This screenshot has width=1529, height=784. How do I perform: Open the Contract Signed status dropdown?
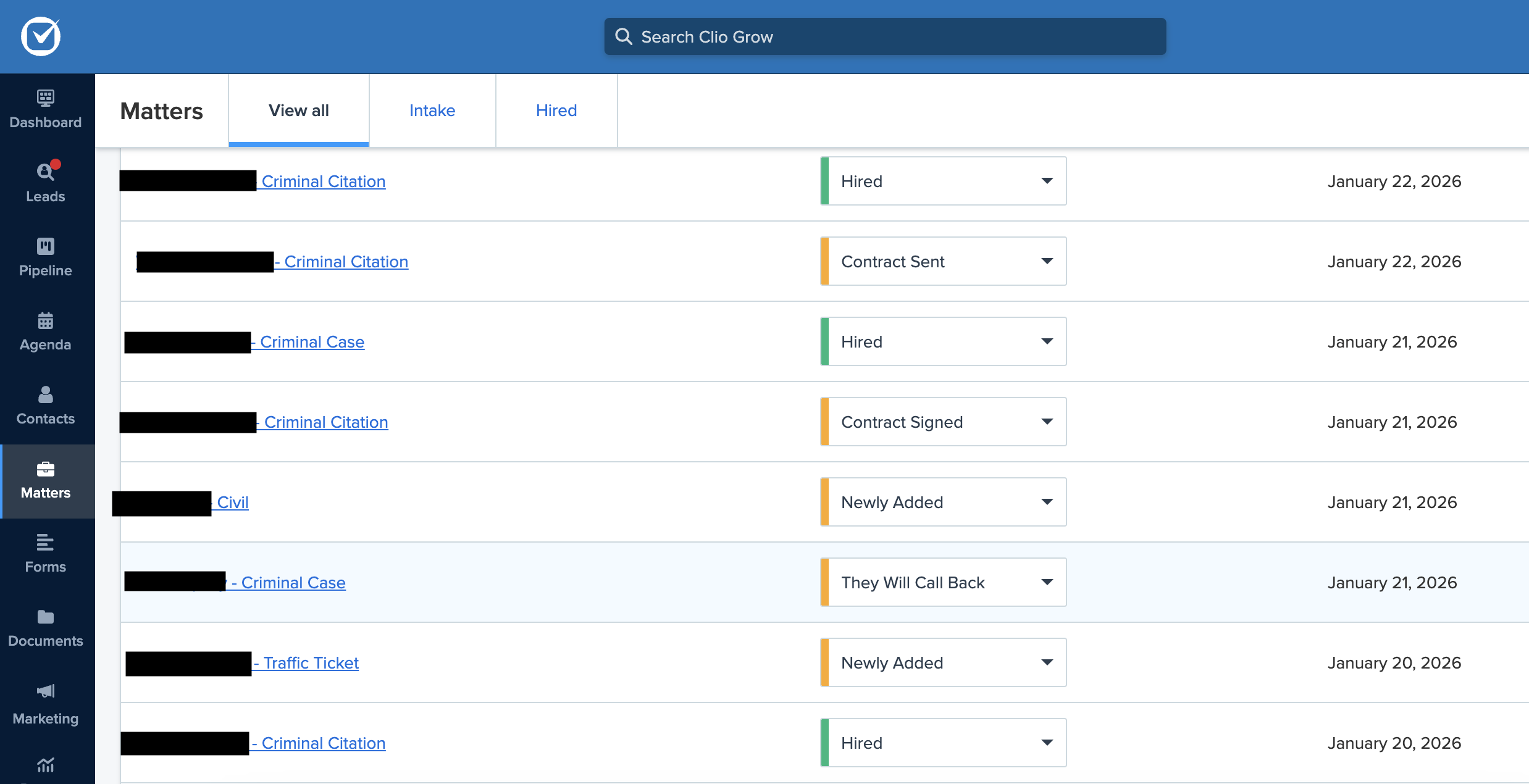[944, 422]
